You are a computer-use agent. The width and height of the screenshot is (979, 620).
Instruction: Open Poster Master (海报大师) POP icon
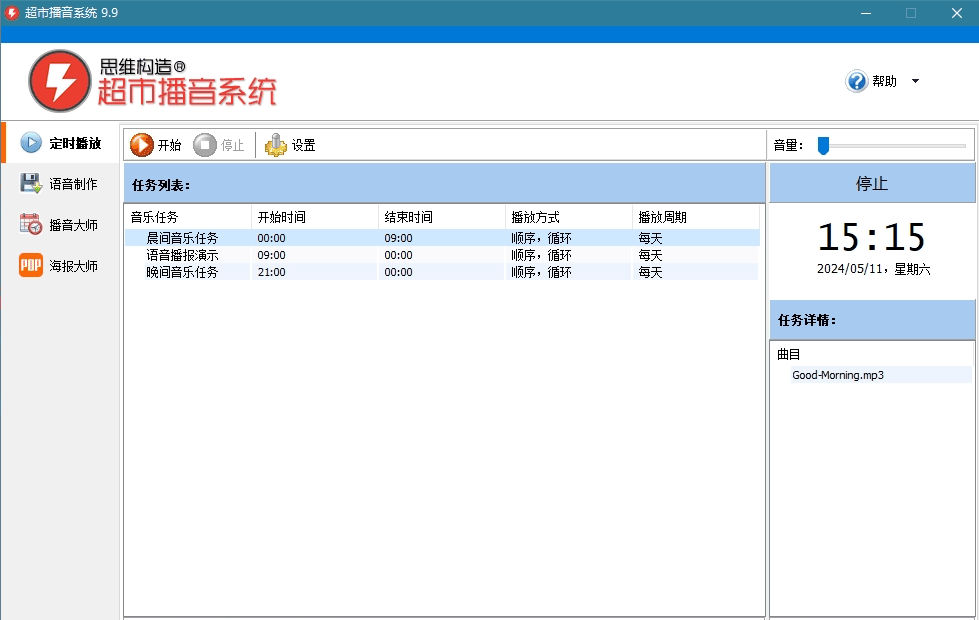click(x=31, y=266)
